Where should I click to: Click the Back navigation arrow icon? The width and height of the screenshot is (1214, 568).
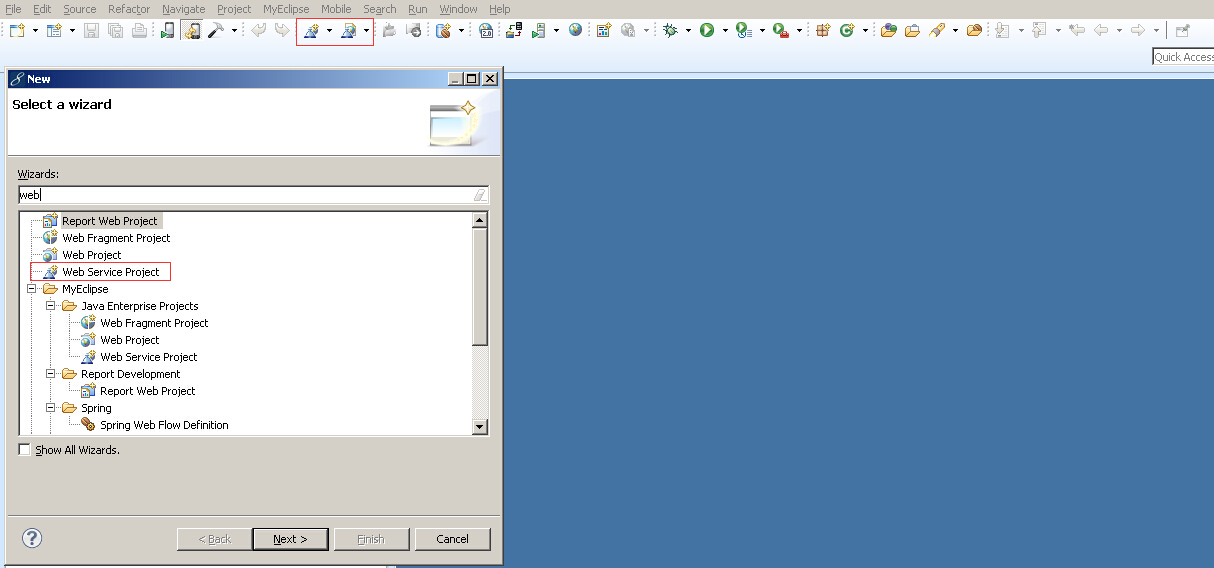coord(1101,31)
